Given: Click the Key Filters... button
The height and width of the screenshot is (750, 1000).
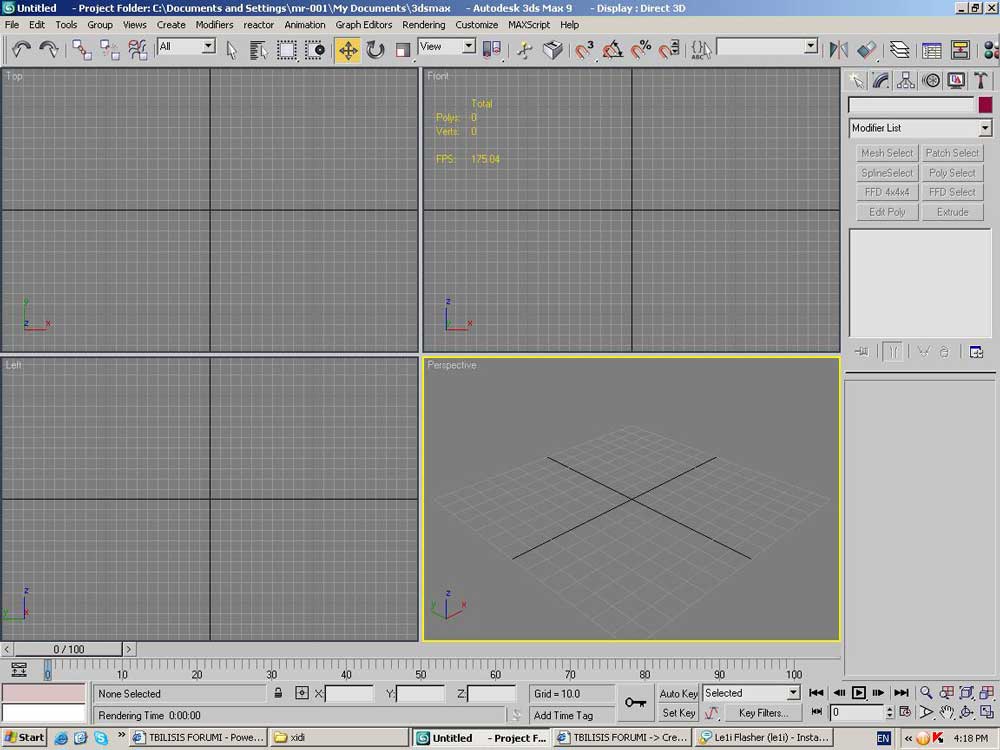Looking at the screenshot, I should pos(763,713).
